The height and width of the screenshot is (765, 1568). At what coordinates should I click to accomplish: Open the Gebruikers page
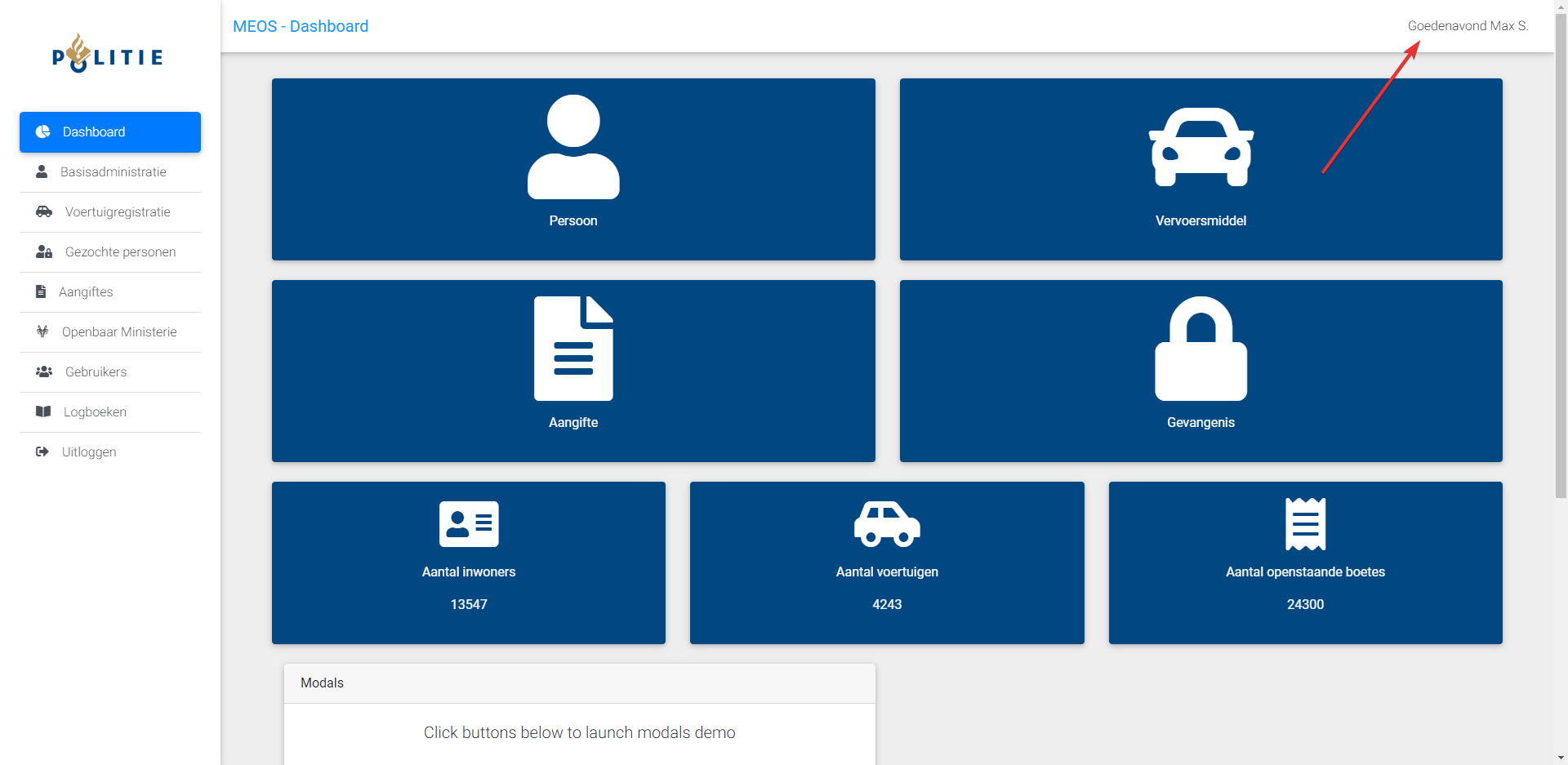(96, 372)
